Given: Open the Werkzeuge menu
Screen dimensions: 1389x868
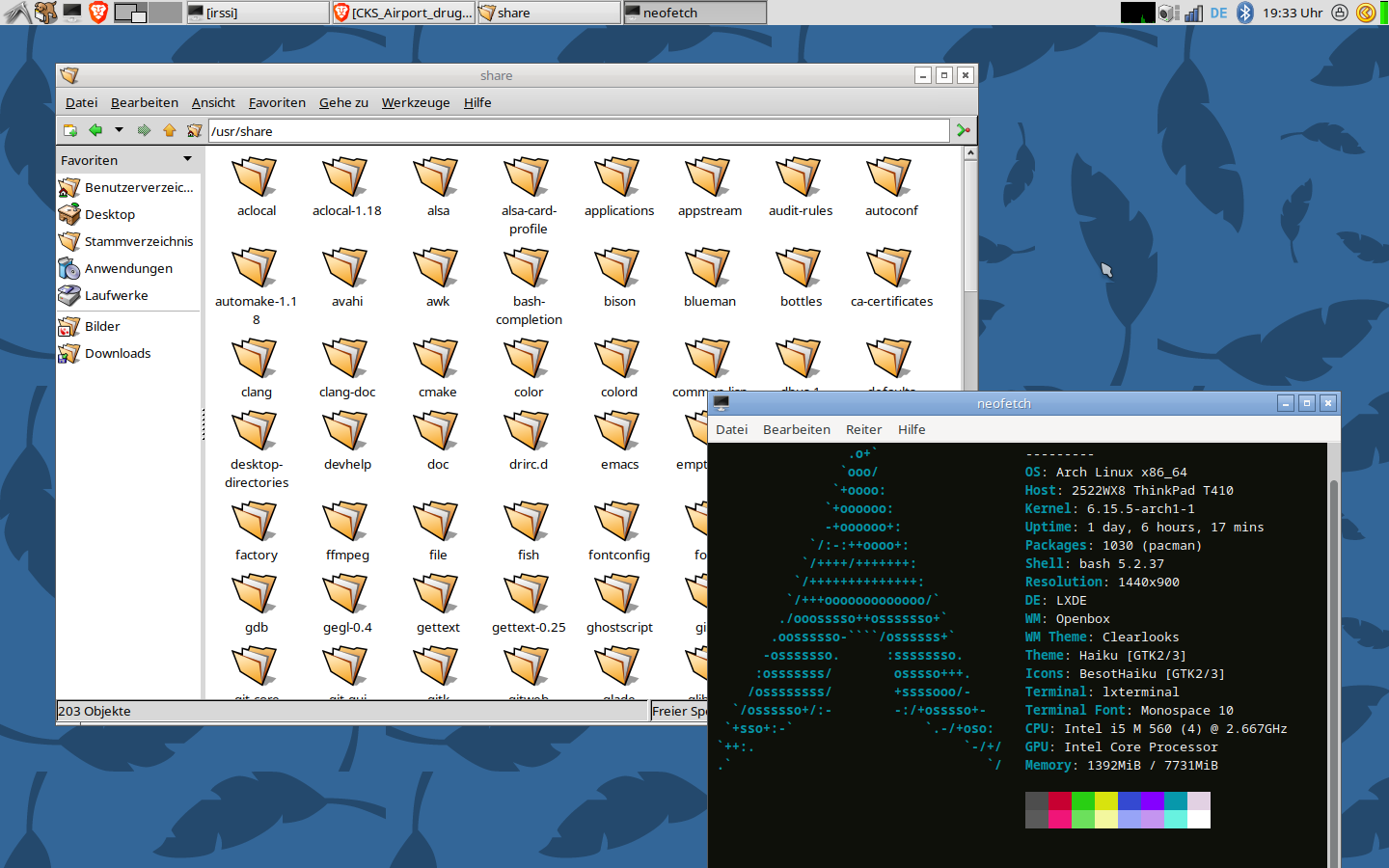Looking at the screenshot, I should click(416, 102).
